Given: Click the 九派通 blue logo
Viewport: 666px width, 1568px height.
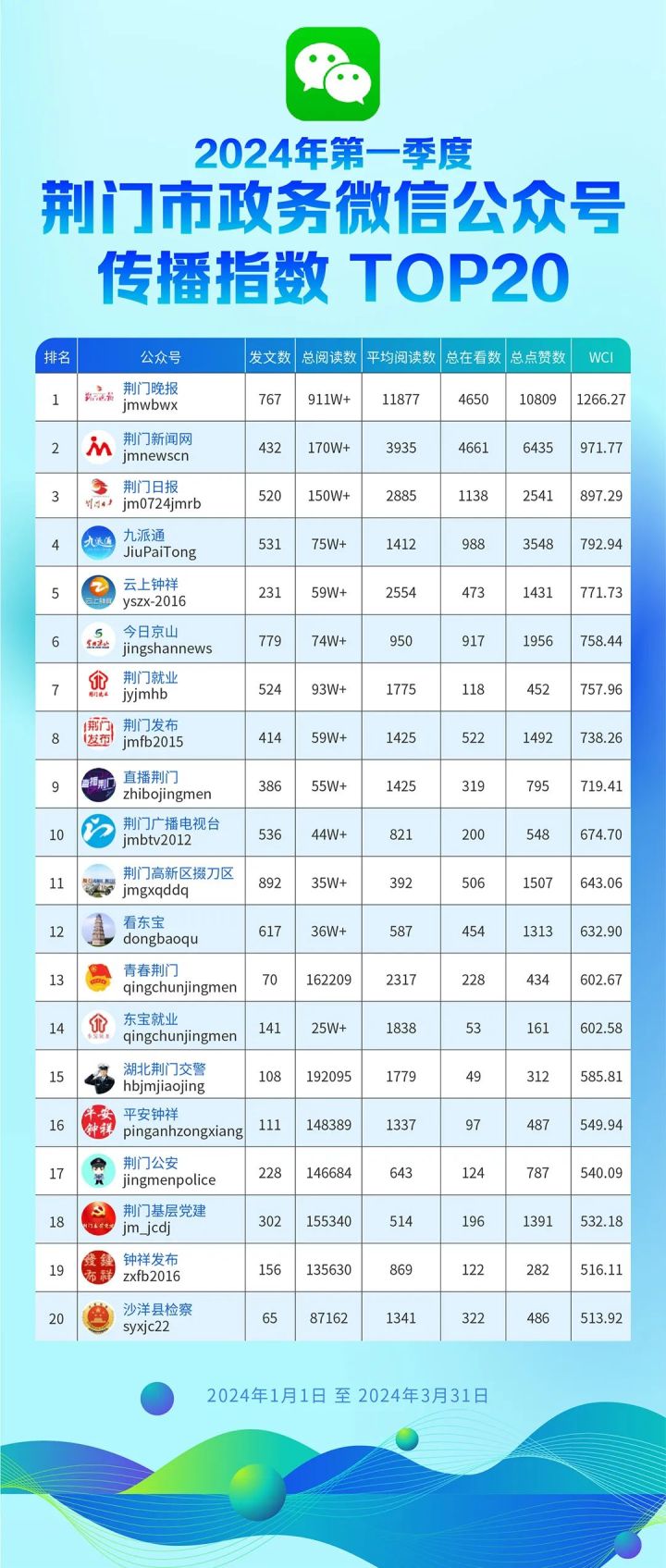Looking at the screenshot, I should 99,544.
